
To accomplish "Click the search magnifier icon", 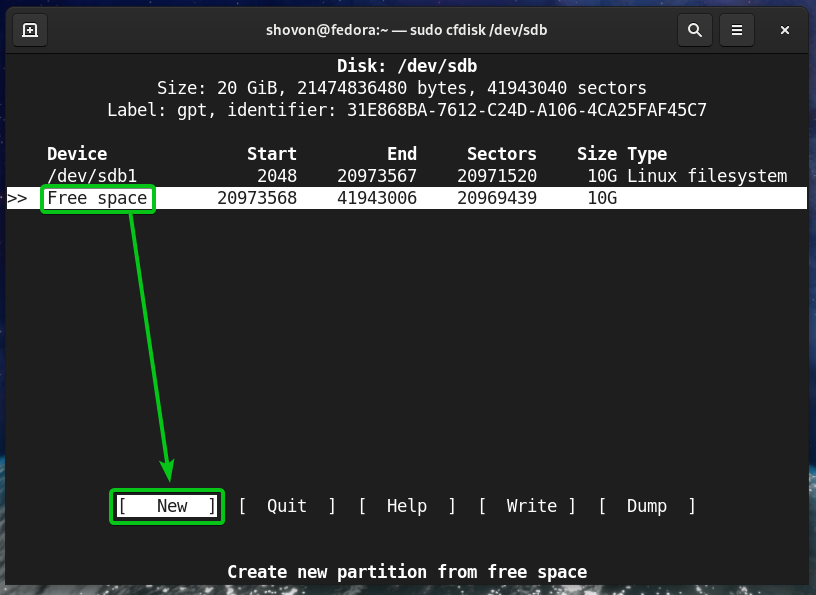I will click(694, 30).
